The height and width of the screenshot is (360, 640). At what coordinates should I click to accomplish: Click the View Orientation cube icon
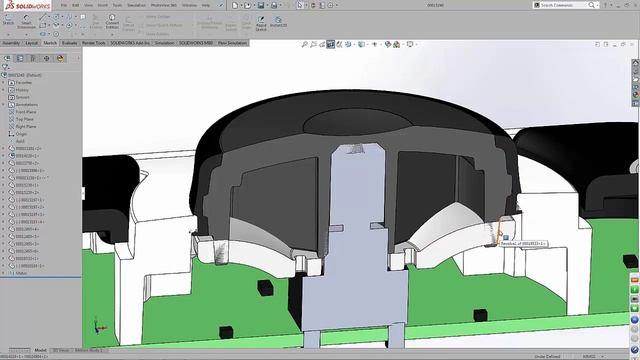coord(348,44)
